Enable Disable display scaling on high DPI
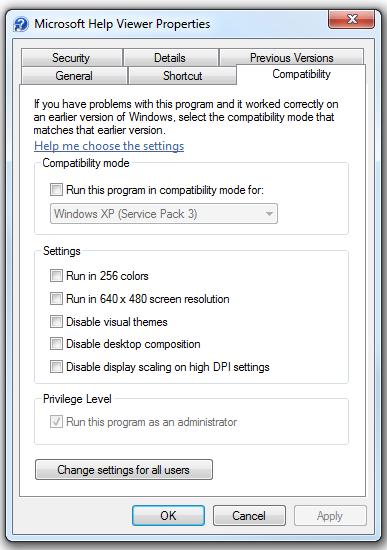The height and width of the screenshot is (550, 387). tap(56, 367)
